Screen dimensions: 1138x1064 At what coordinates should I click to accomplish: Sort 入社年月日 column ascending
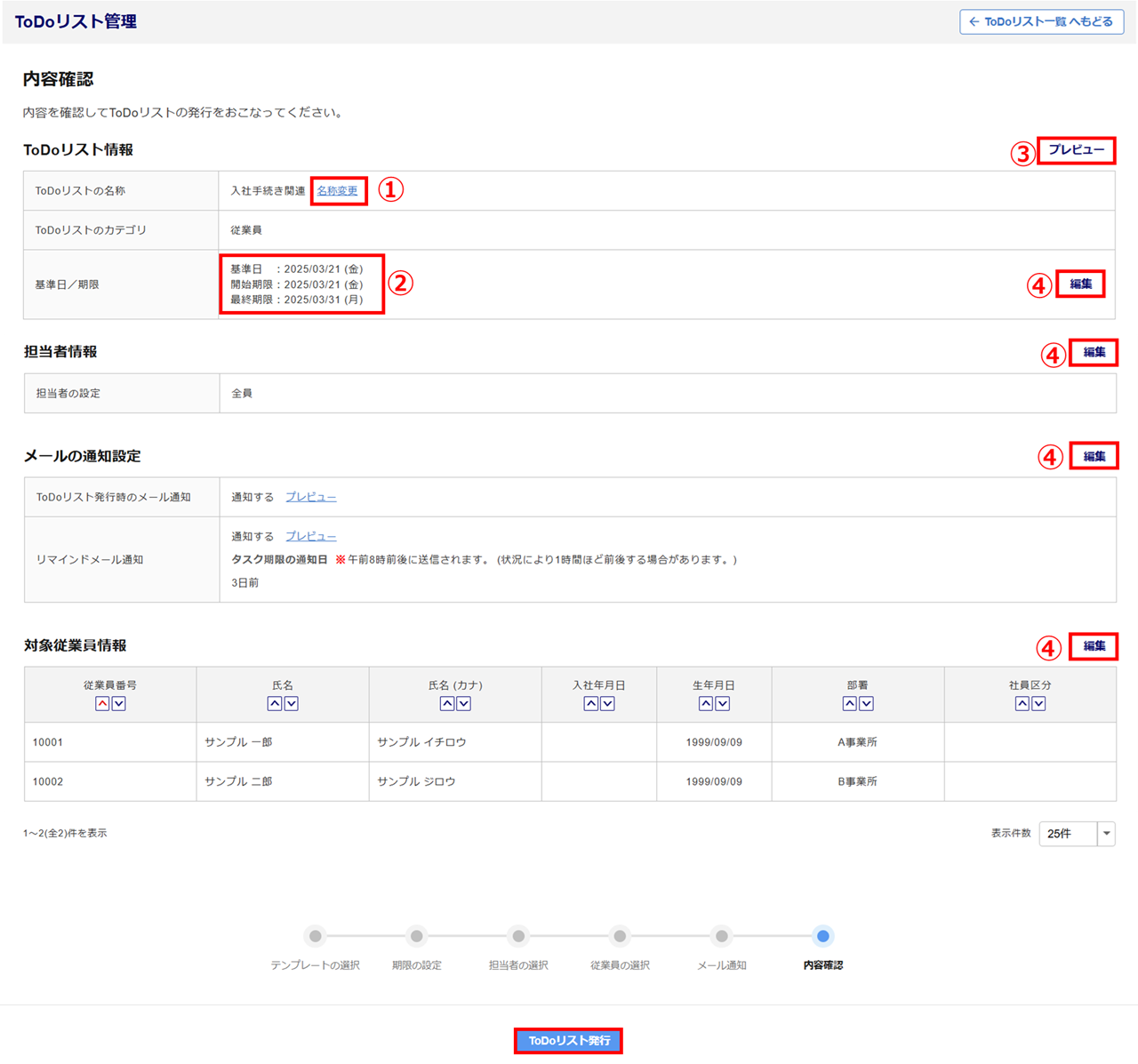tap(590, 703)
